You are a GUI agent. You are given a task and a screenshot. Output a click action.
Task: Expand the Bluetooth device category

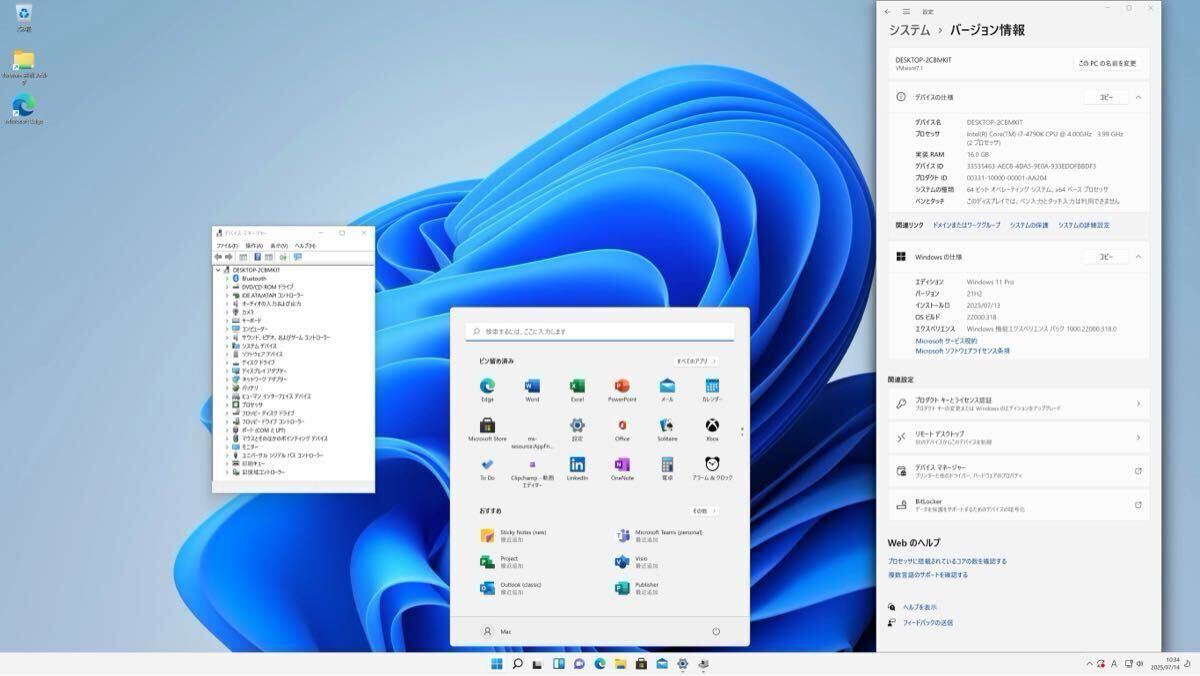(x=226, y=279)
